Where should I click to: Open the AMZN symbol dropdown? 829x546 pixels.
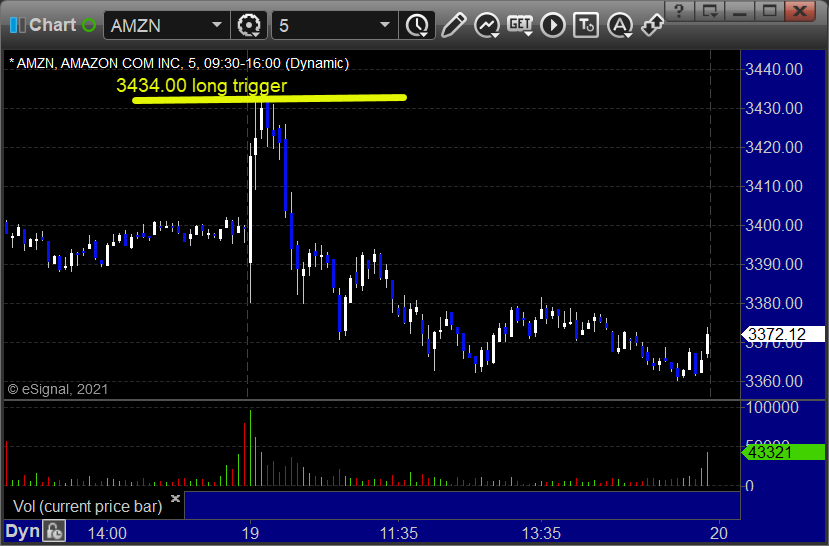click(x=216, y=25)
